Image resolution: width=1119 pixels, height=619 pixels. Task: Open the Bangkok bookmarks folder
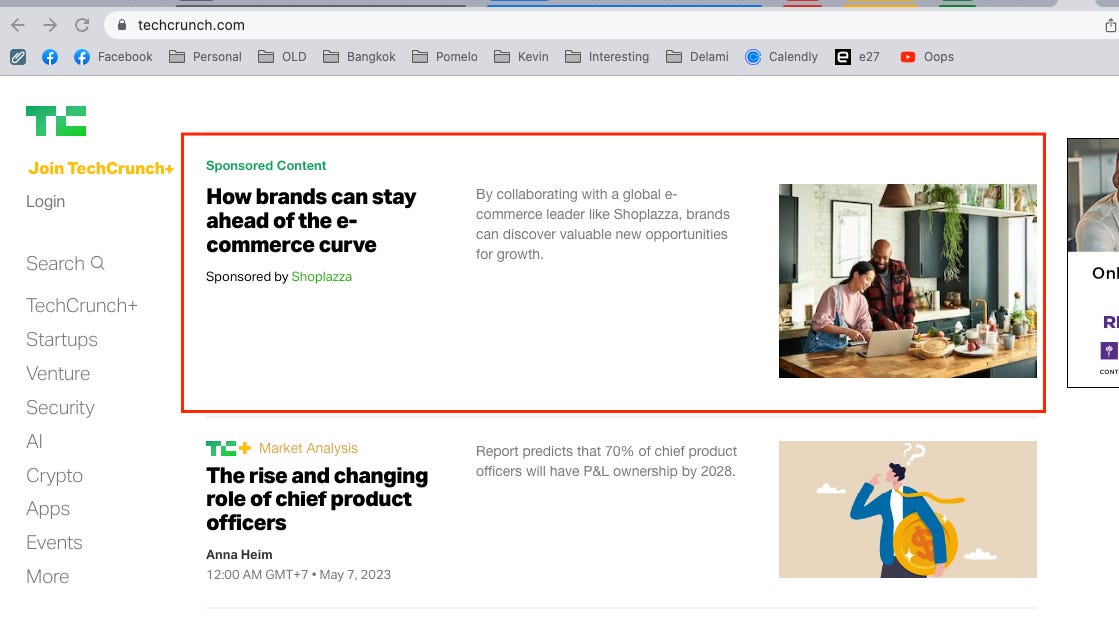(x=359, y=57)
